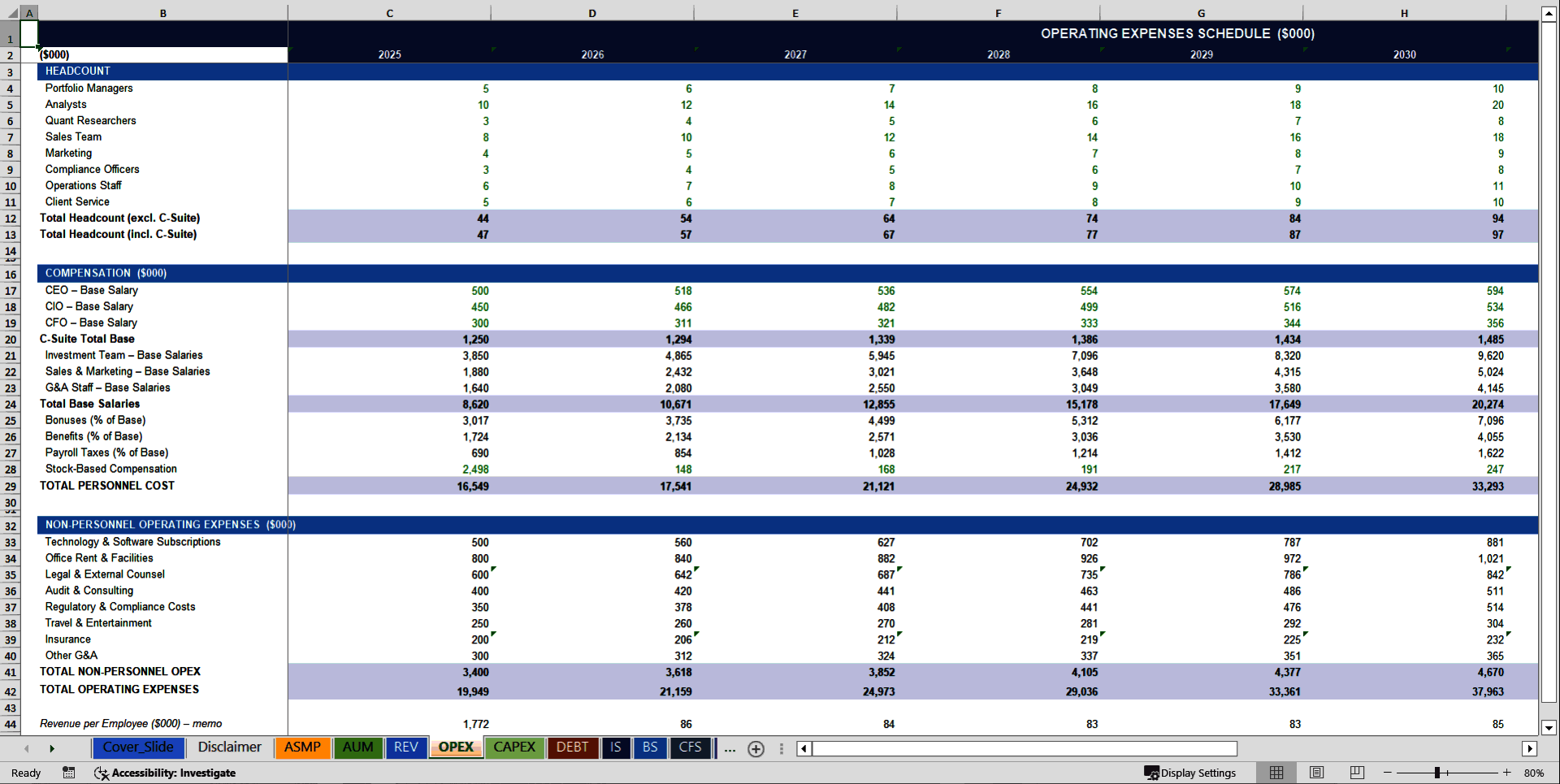Screen dimensions: 1560x784
Task: Click the 80% zoom percentage label
Action: pyautogui.click(x=1534, y=773)
